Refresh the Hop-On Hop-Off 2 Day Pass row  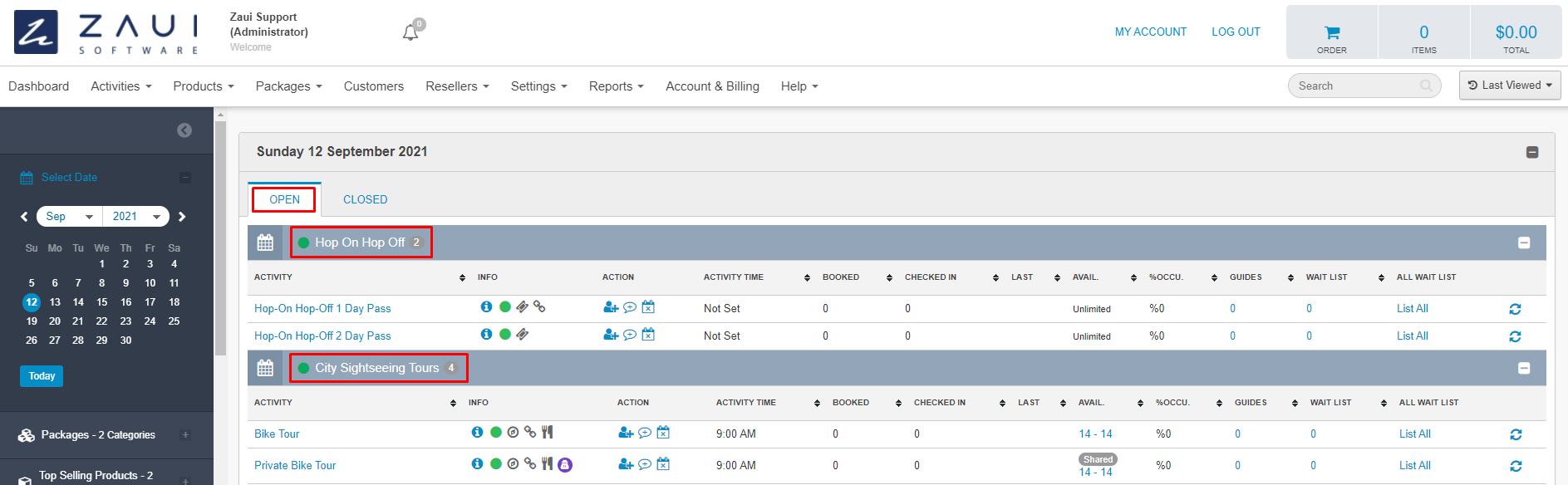pos(1515,336)
